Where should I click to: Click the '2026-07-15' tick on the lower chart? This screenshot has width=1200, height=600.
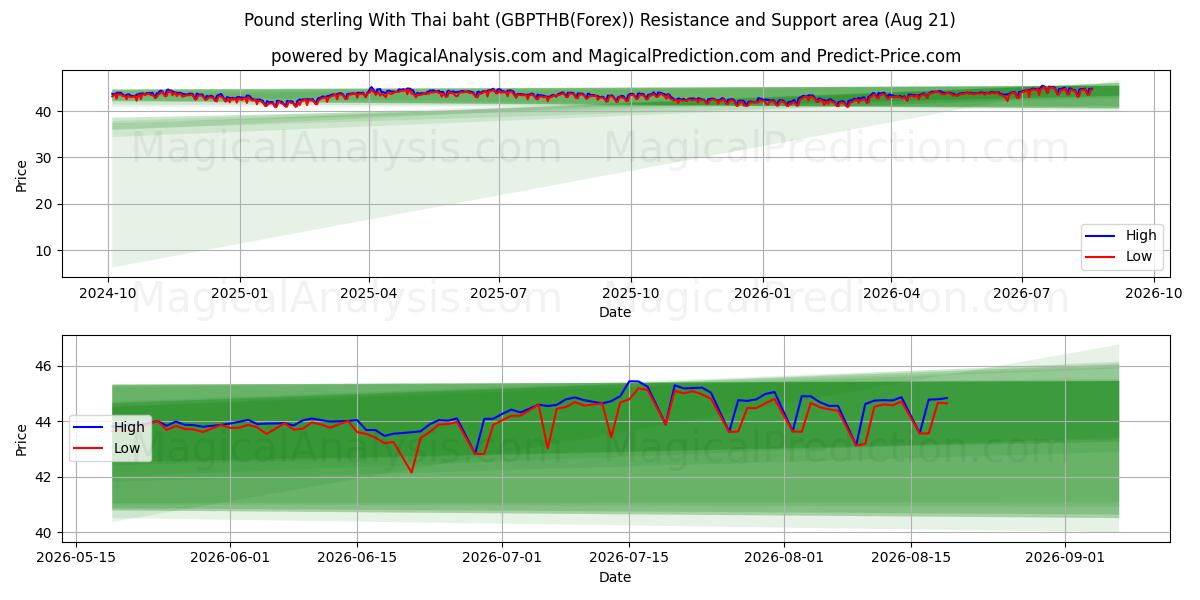[x=629, y=558]
